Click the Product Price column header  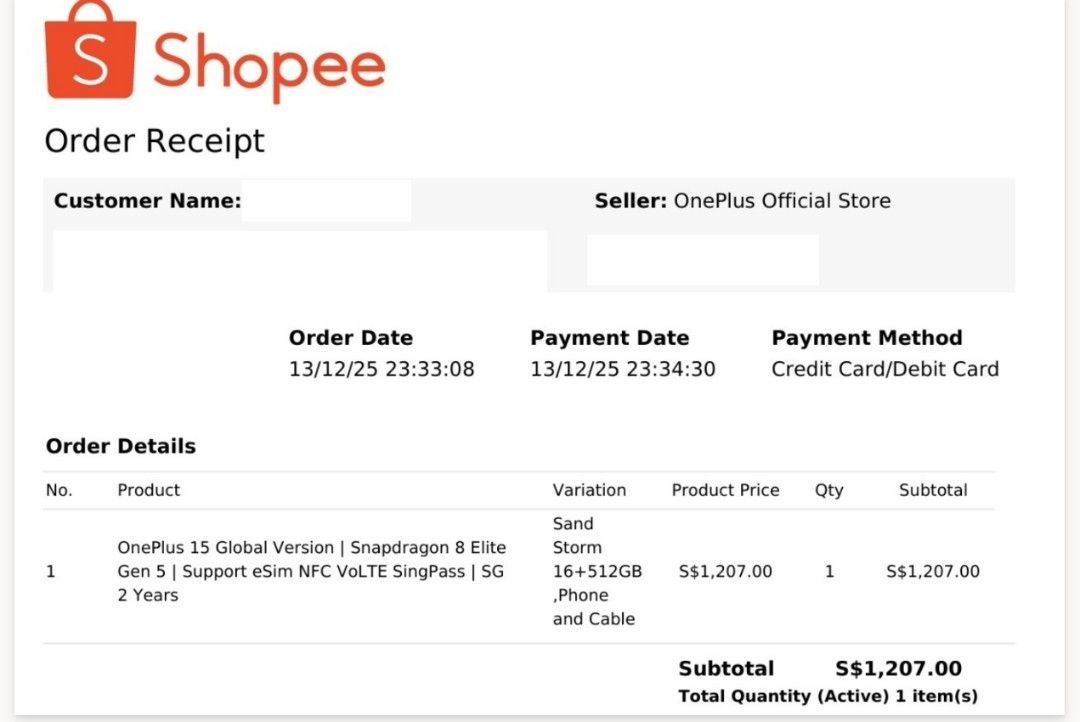point(725,490)
